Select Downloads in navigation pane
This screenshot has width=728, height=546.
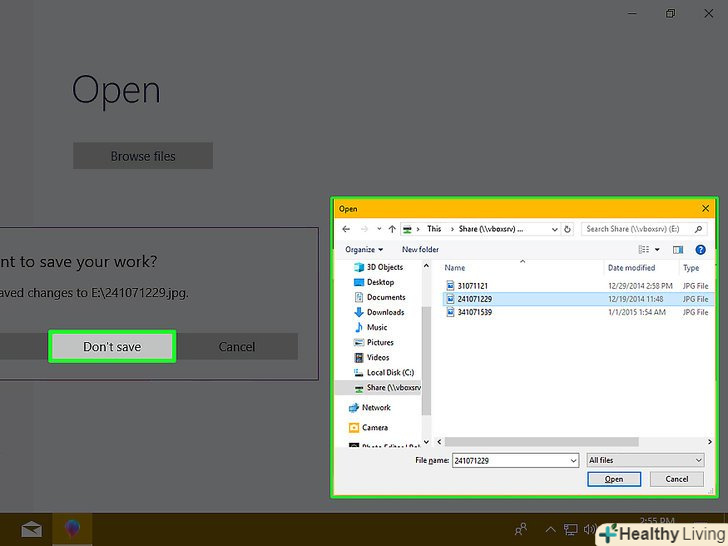pos(379,312)
